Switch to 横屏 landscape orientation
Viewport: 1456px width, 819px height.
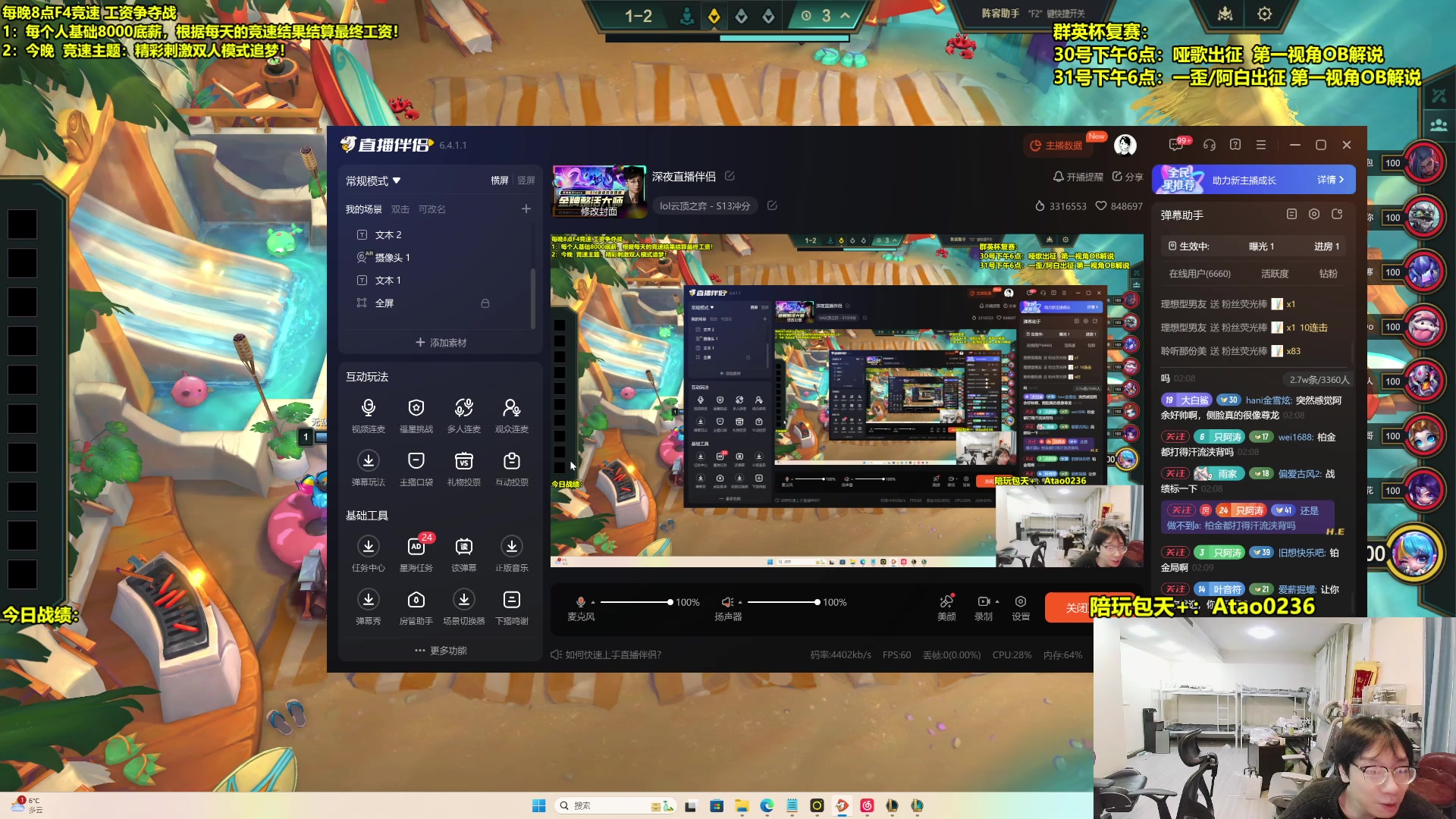[500, 180]
